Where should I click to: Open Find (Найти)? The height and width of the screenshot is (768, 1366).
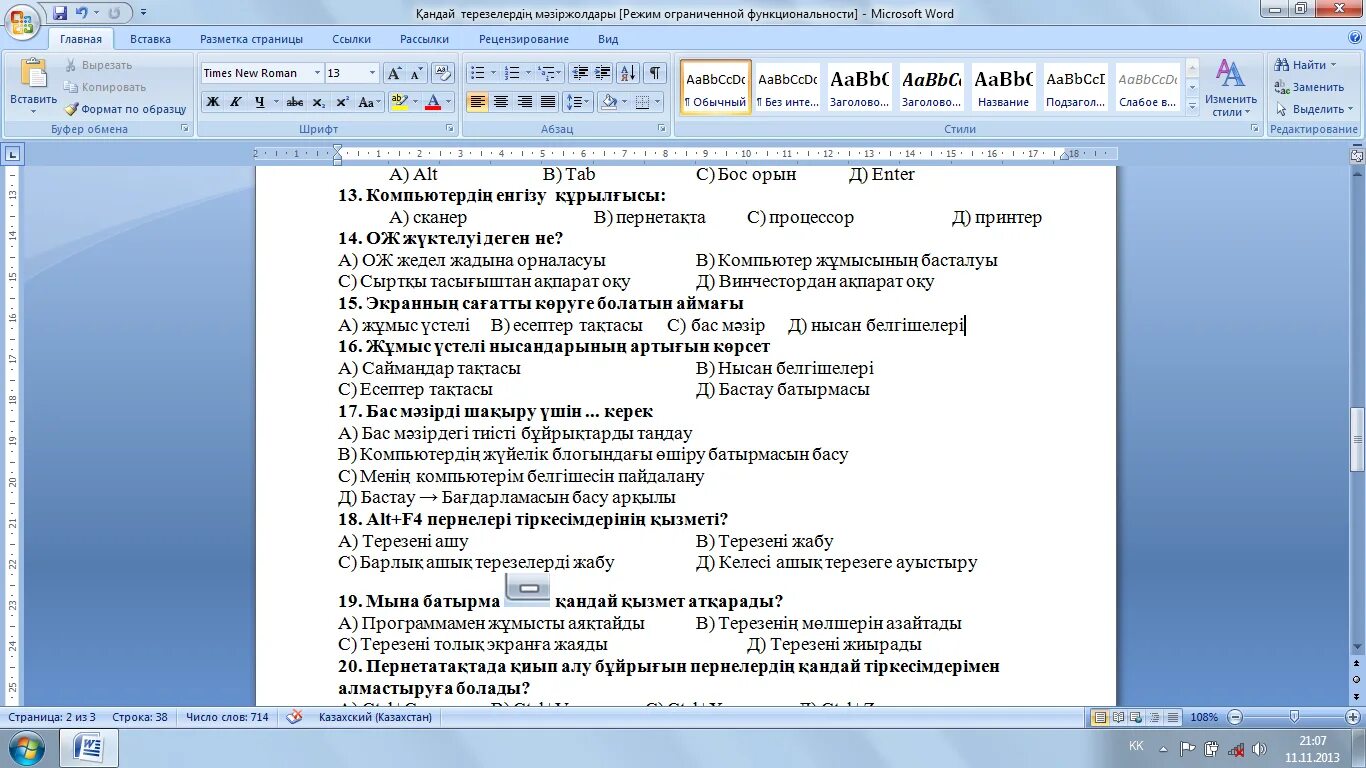[x=1305, y=65]
